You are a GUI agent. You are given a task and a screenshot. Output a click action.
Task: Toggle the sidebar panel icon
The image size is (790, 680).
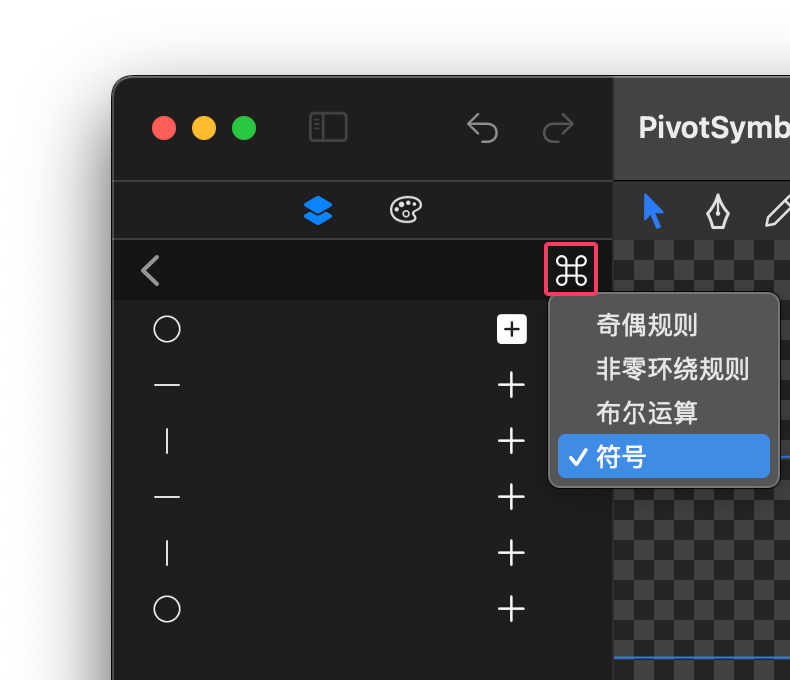click(x=328, y=127)
